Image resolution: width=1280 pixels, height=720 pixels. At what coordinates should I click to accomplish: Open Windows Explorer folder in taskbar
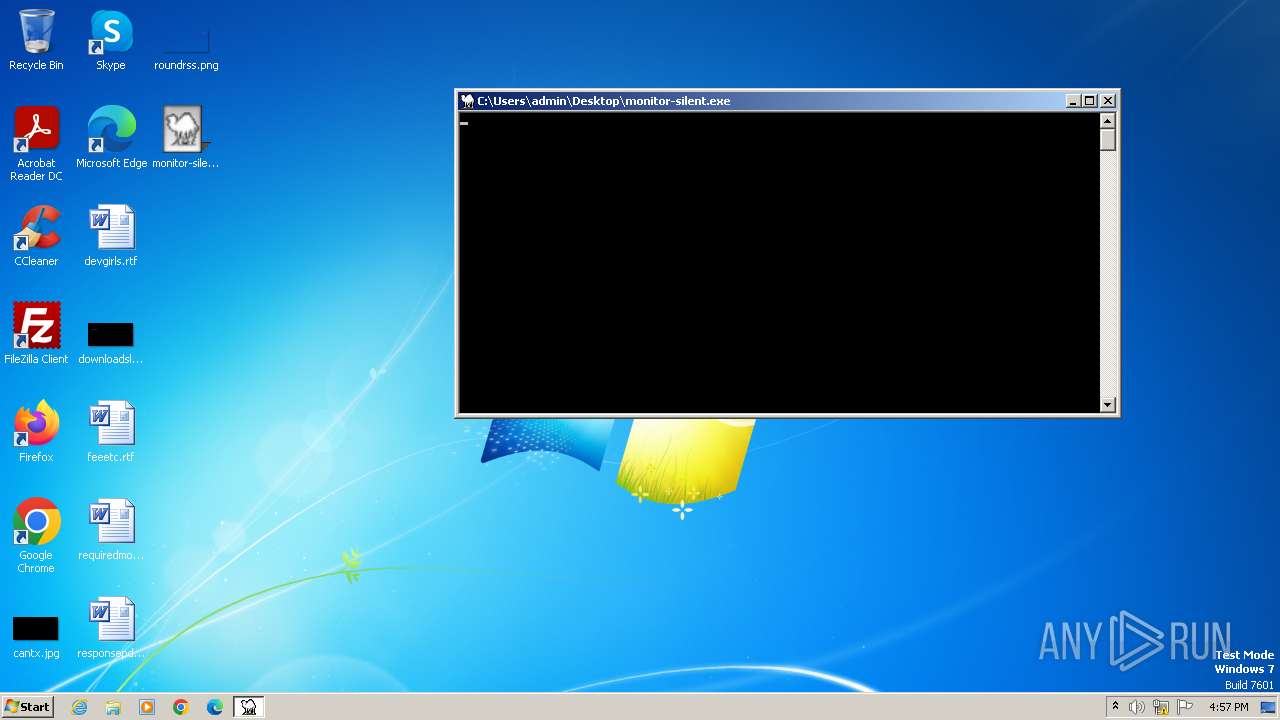[x=113, y=707]
